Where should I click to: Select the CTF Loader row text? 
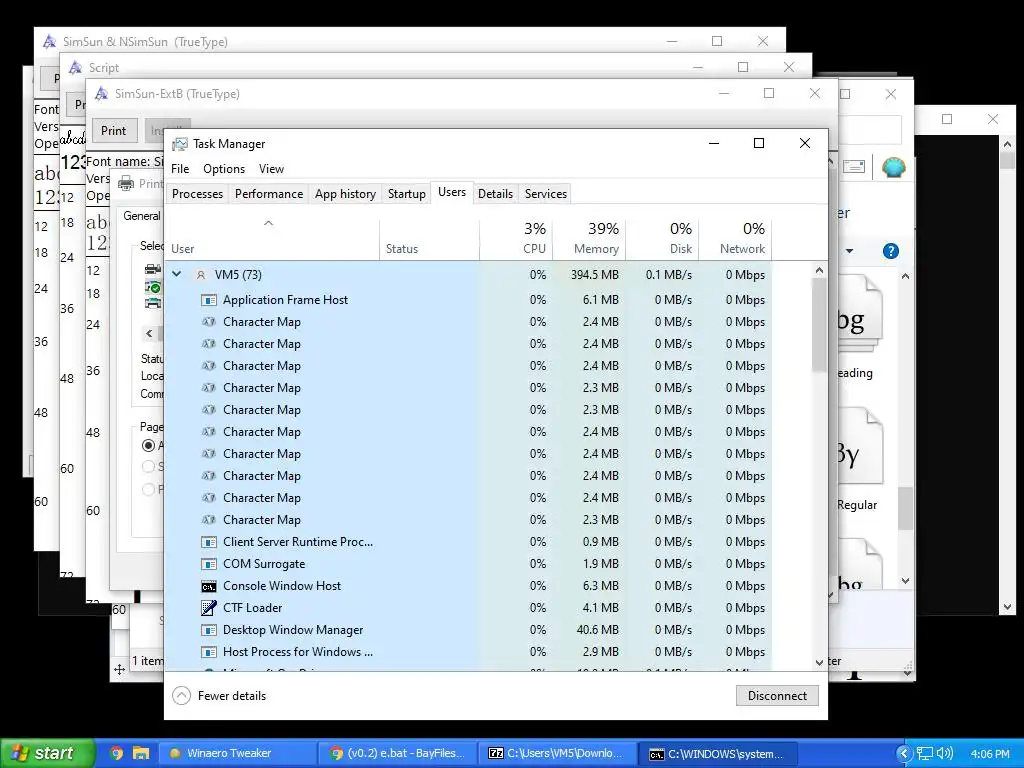(x=253, y=608)
